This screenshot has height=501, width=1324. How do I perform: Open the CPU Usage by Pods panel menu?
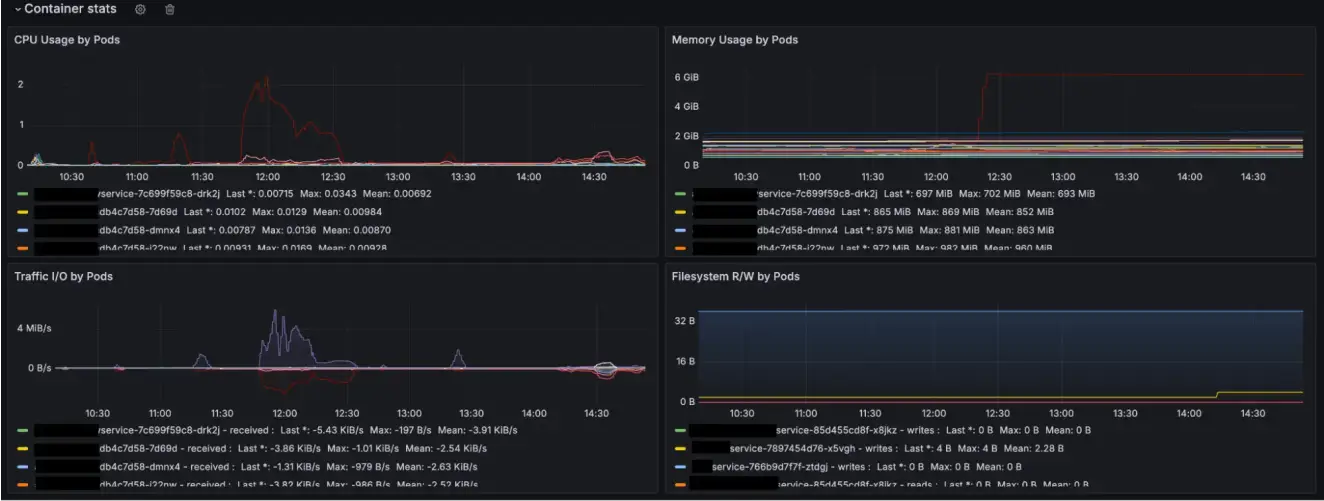67,40
